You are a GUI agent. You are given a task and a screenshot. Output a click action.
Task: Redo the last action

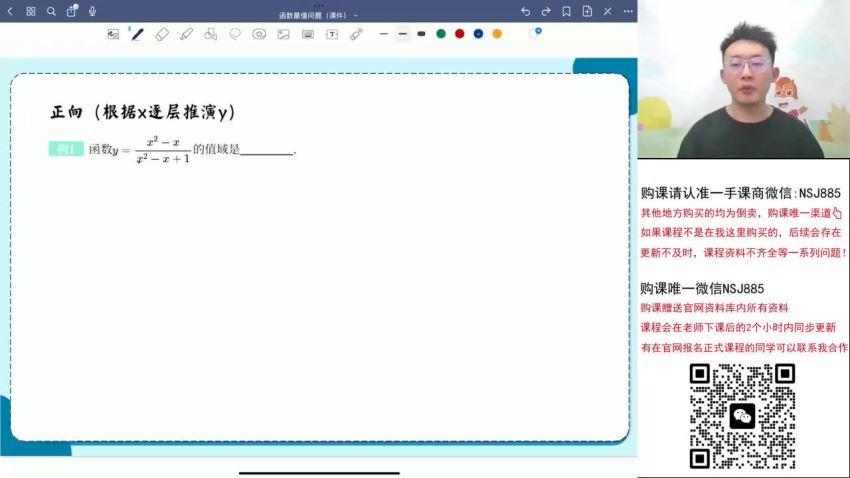pos(546,11)
